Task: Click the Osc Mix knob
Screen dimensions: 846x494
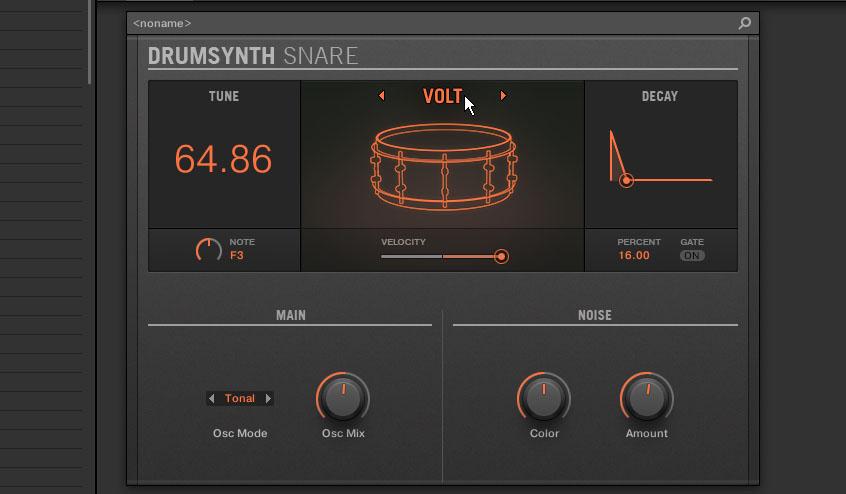Action: [343, 398]
